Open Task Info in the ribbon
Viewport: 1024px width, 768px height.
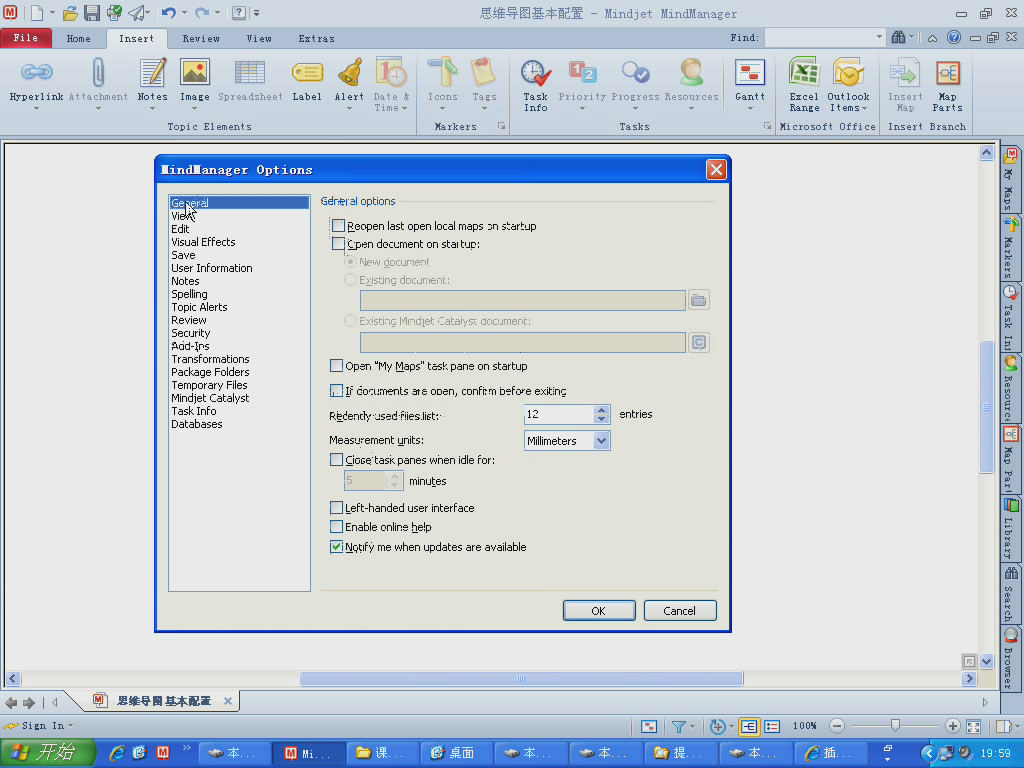coord(536,85)
